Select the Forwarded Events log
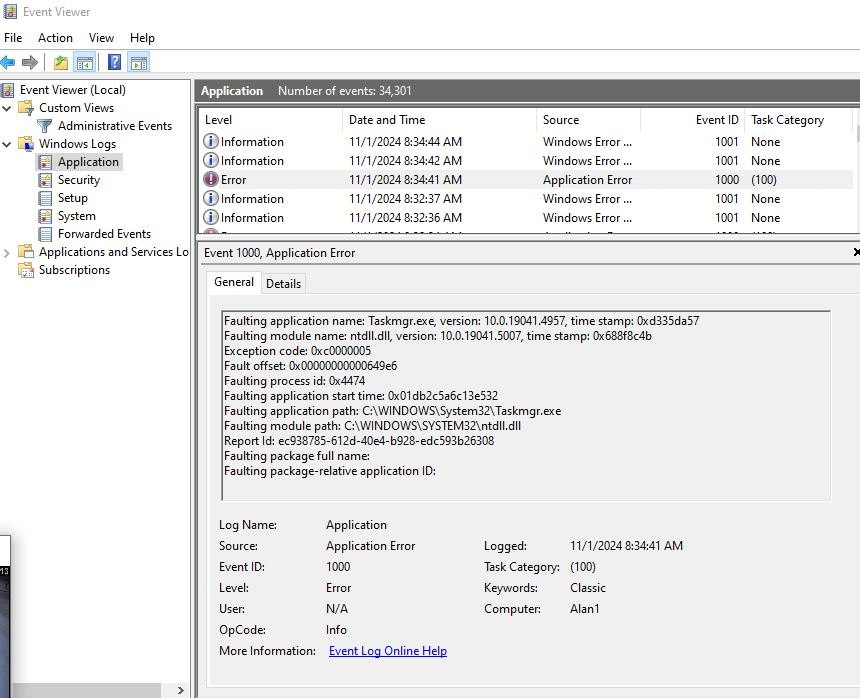 [104, 234]
